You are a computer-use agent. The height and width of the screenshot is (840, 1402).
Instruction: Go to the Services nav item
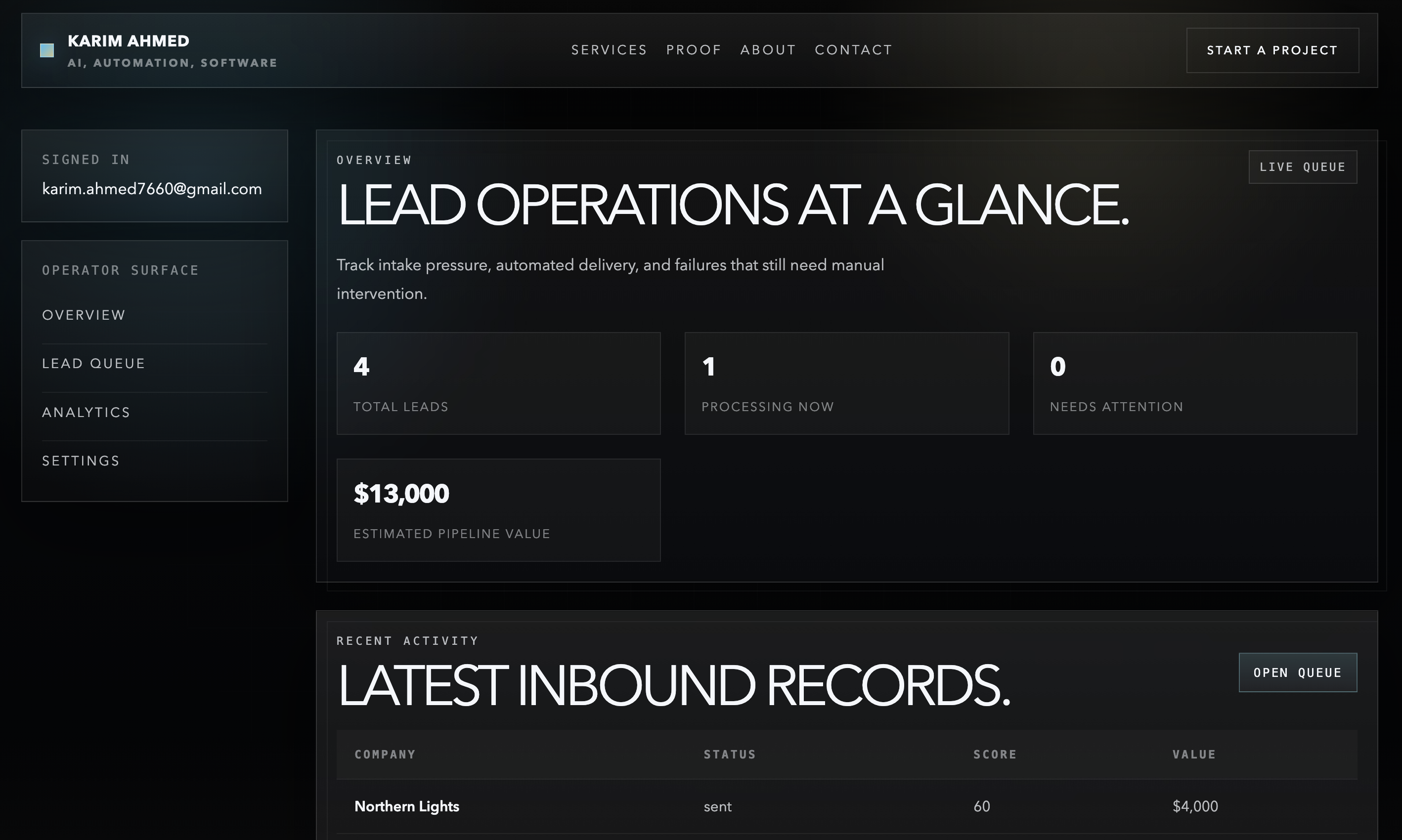609,50
